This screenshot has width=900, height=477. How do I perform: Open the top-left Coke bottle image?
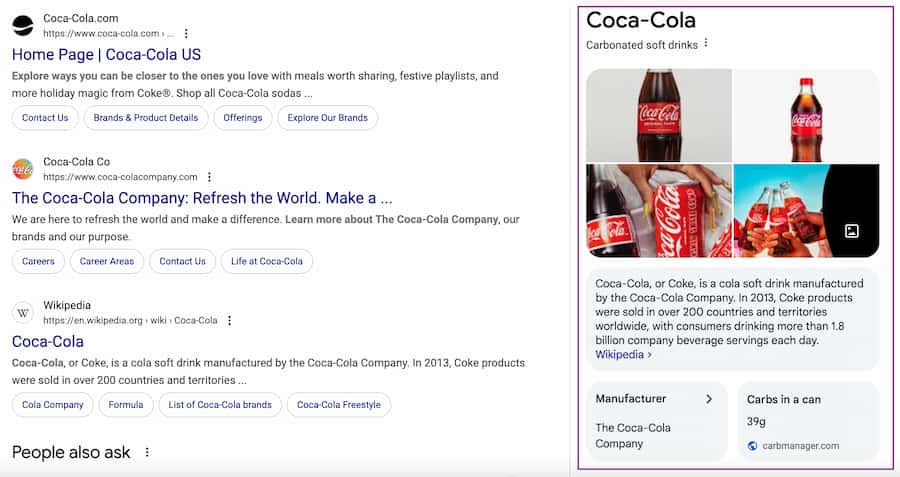(658, 115)
